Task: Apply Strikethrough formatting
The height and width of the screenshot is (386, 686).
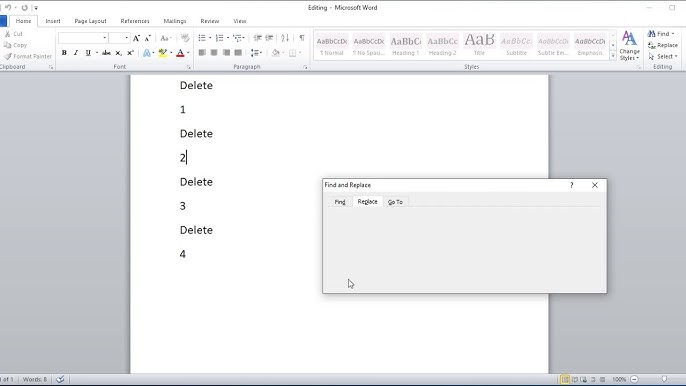Action: coord(106,53)
